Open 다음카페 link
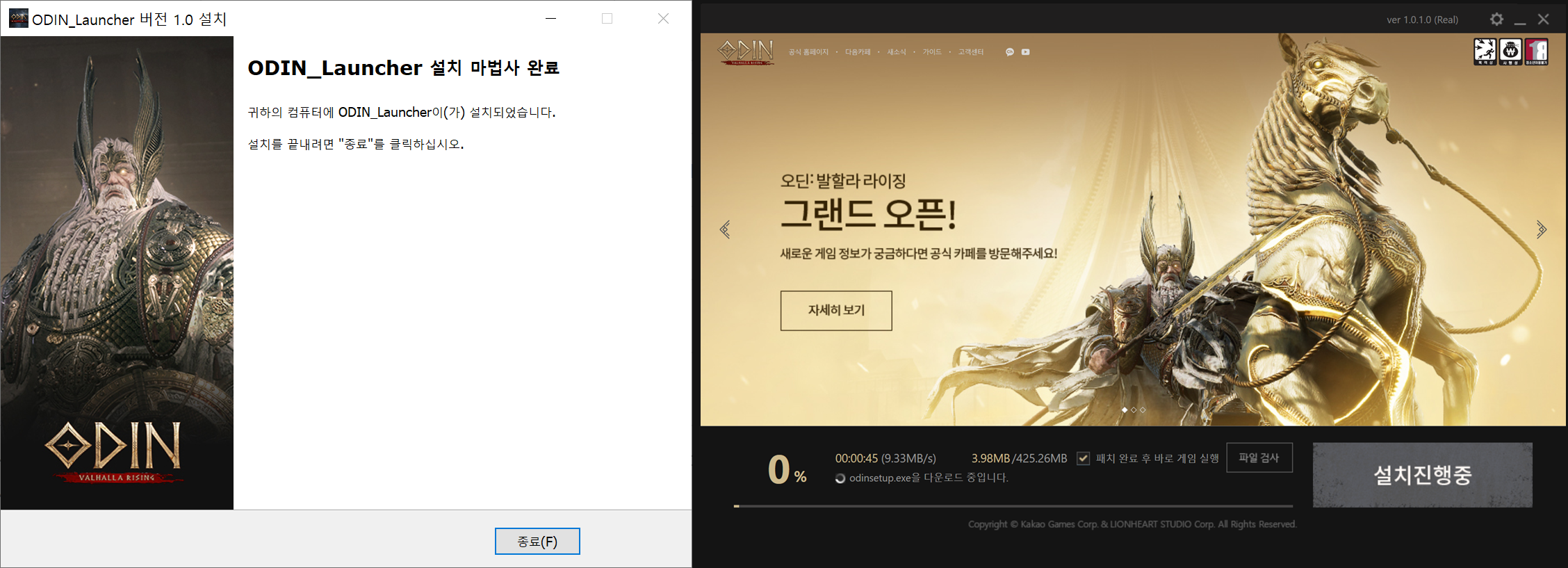The height and width of the screenshot is (568, 1568). click(x=858, y=52)
